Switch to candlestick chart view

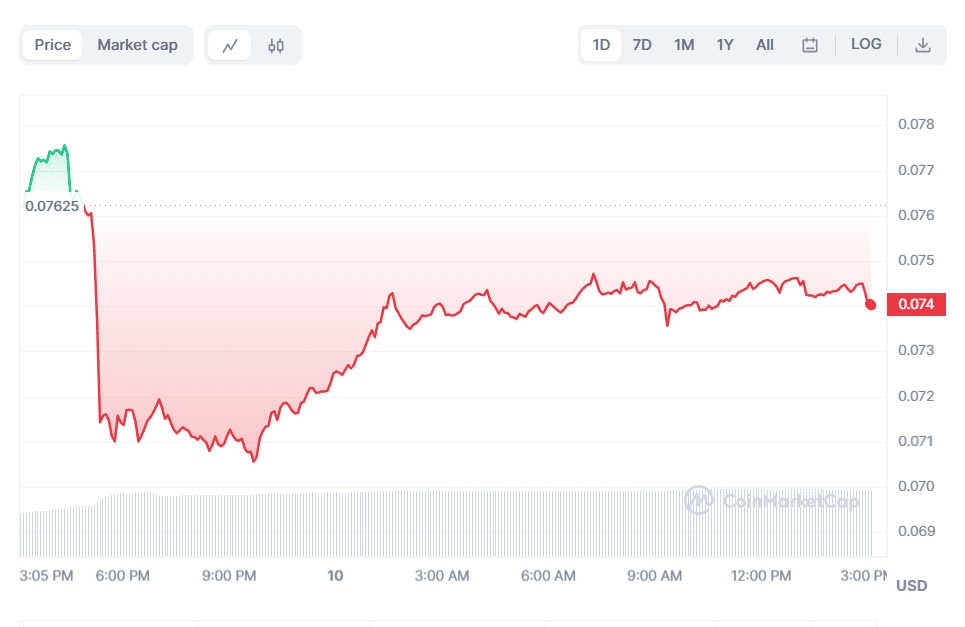pos(276,45)
